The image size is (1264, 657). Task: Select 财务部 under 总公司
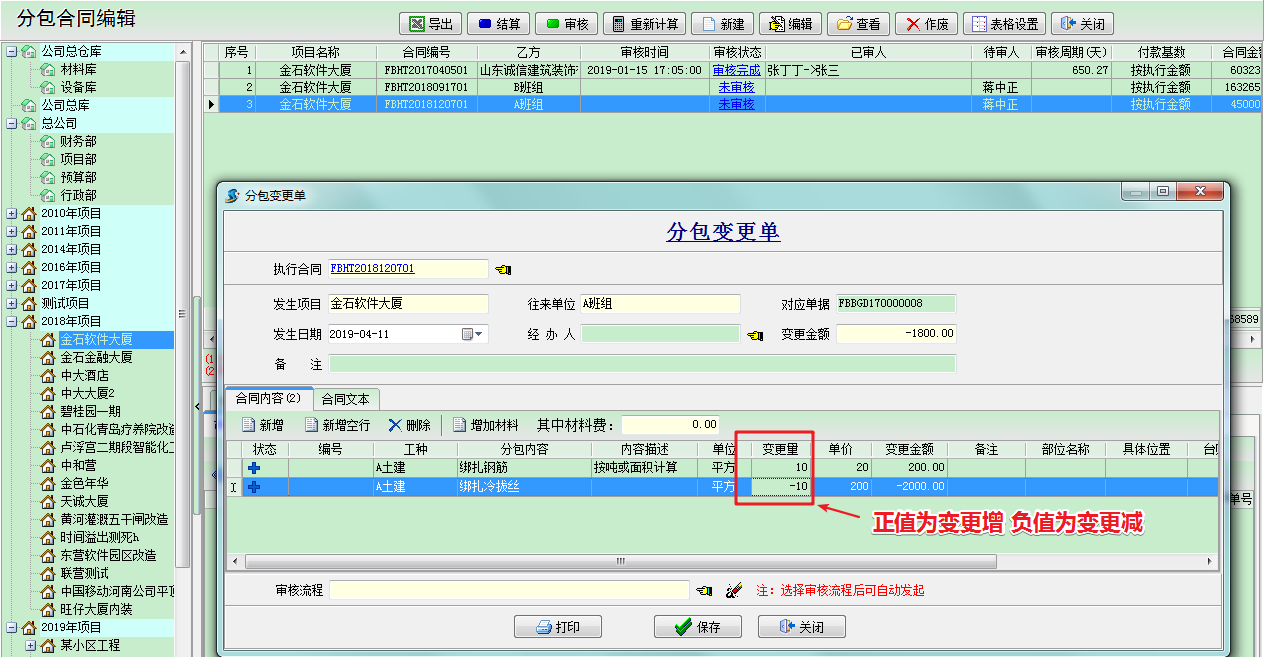click(78, 141)
